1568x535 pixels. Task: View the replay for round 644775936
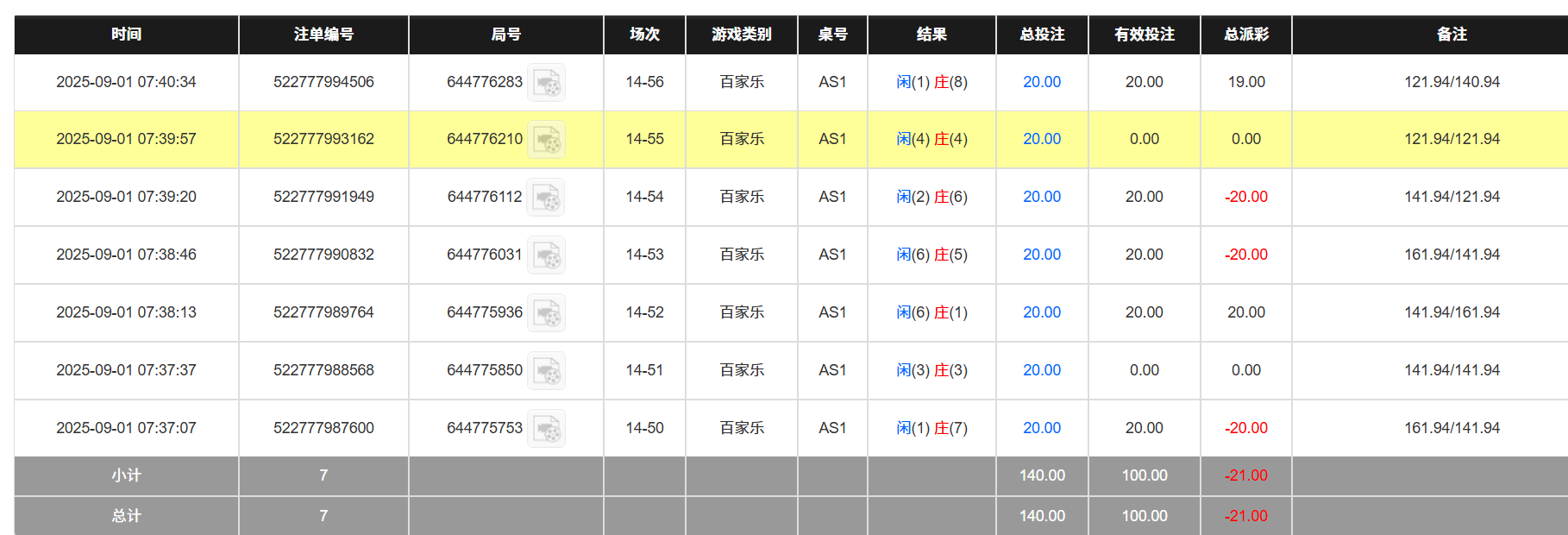click(547, 312)
